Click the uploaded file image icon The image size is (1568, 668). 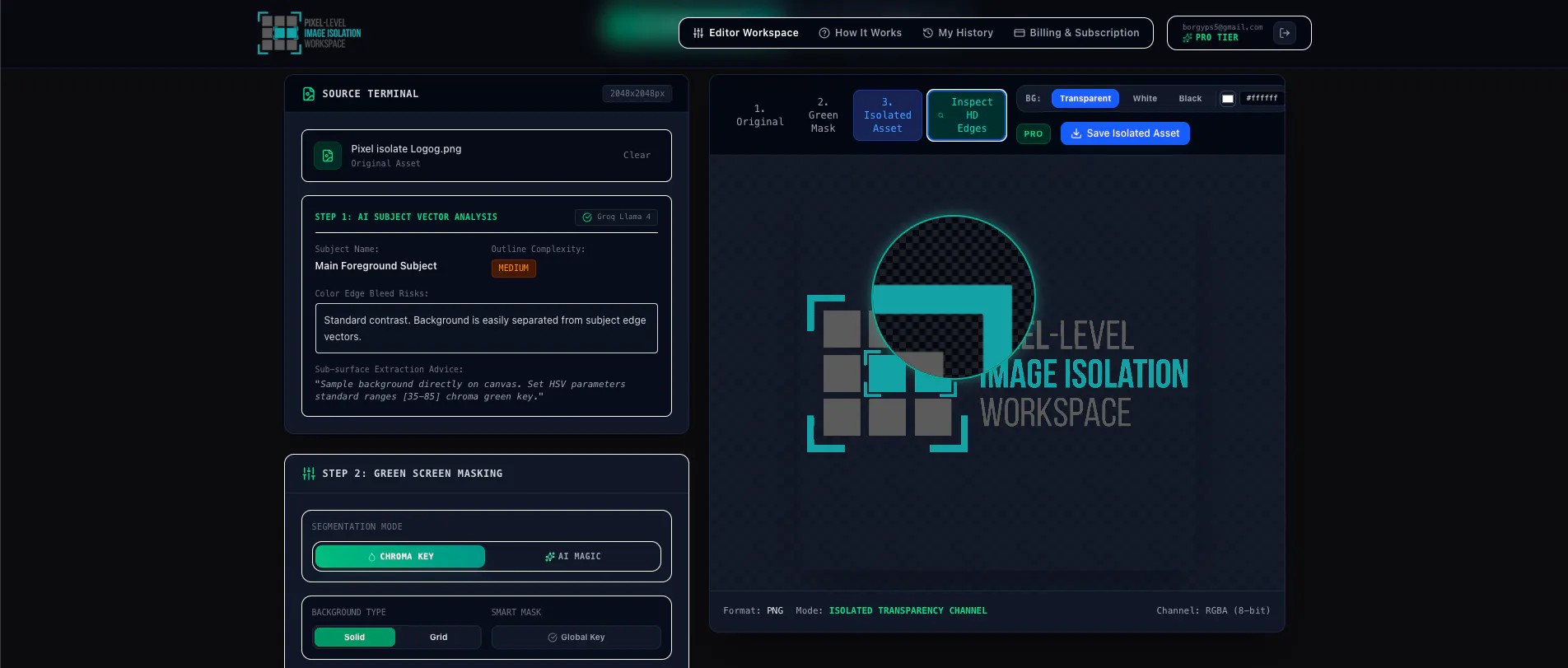coord(328,156)
